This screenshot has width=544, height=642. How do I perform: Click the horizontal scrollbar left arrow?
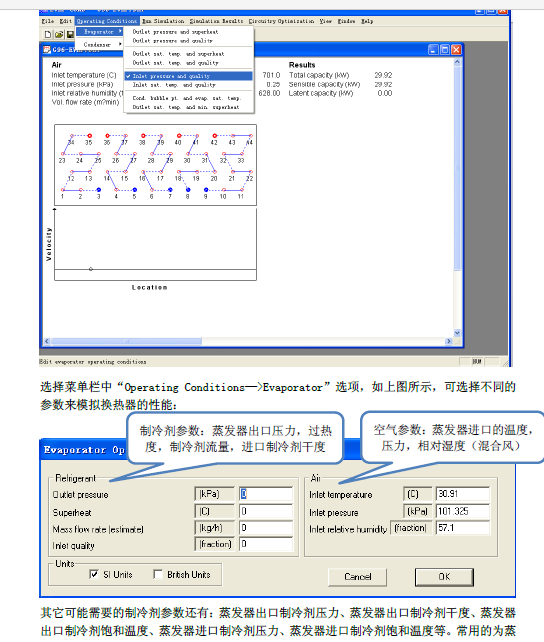point(47,341)
